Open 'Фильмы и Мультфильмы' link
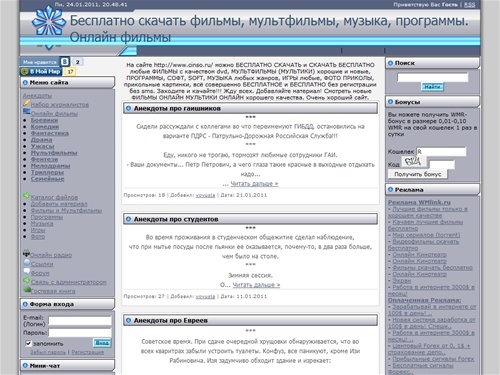This screenshot has height=375, width=500. click(66, 211)
